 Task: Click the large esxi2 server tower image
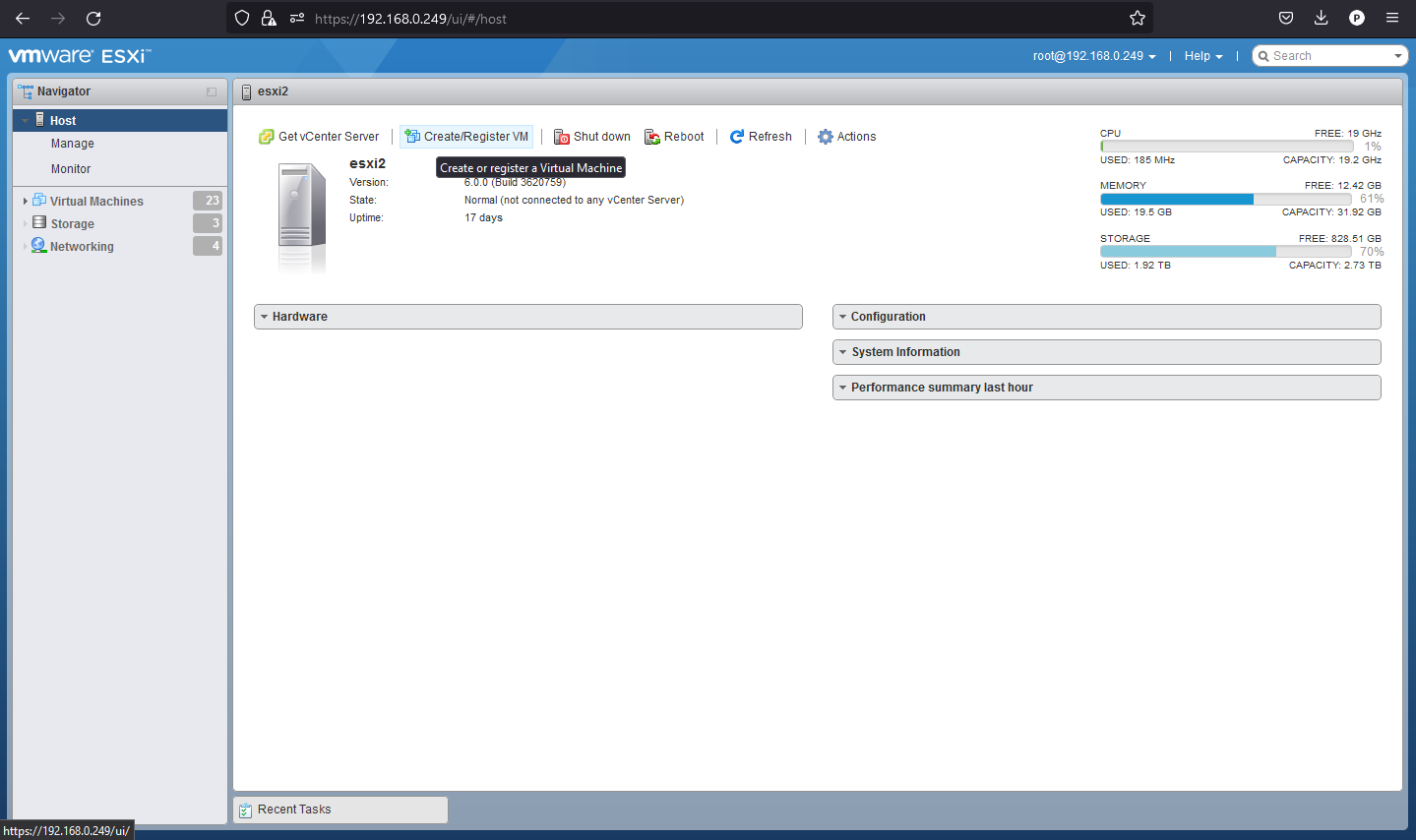pyautogui.click(x=302, y=217)
